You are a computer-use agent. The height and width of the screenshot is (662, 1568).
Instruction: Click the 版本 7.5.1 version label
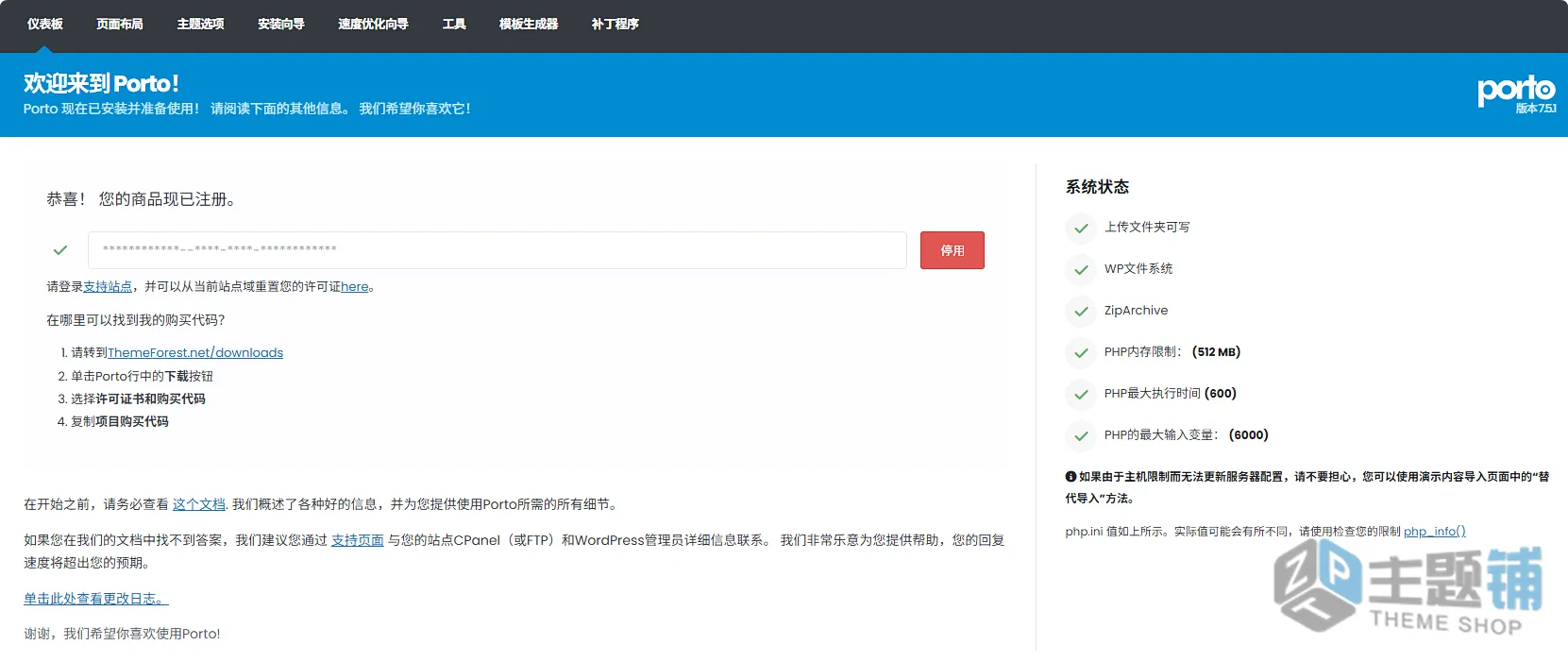tap(1536, 109)
